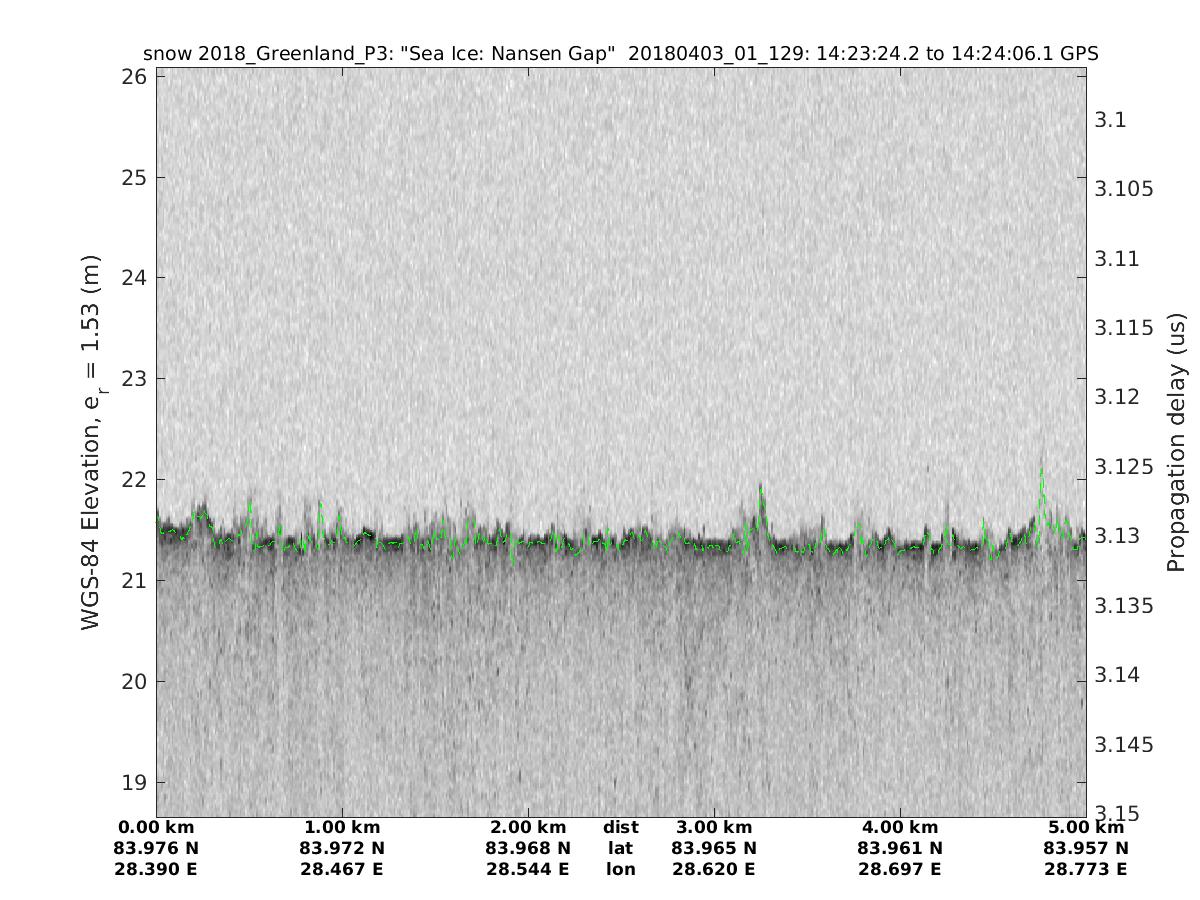
Task: Click the tallest green peak near 4.8 km
Action: (1041, 472)
